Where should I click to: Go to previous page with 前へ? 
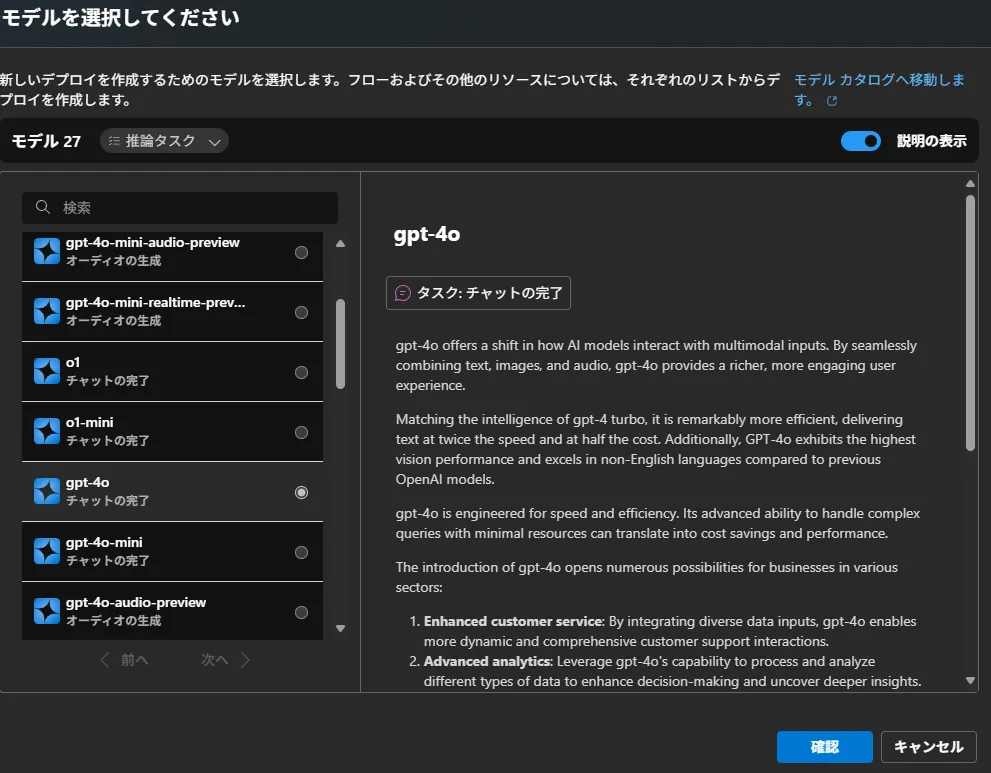tap(125, 660)
